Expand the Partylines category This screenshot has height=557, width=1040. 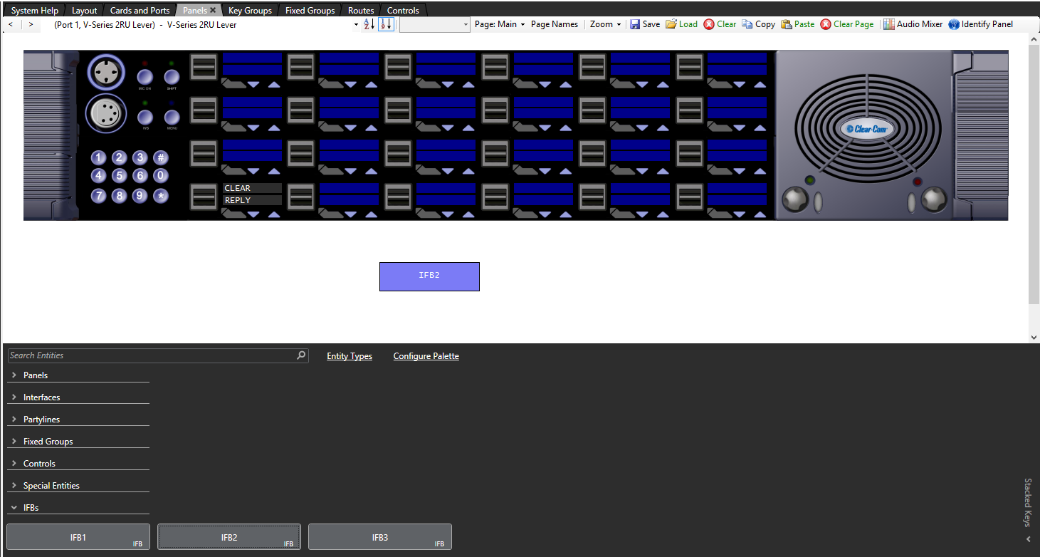click(14, 420)
